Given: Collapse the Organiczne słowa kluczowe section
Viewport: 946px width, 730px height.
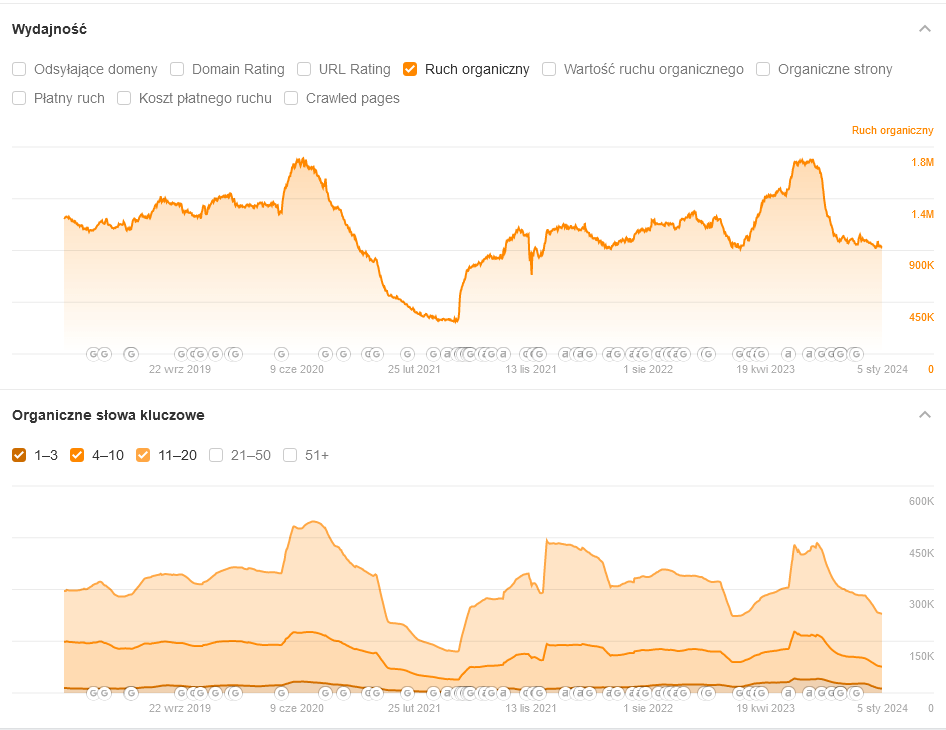Looking at the screenshot, I should [x=925, y=415].
